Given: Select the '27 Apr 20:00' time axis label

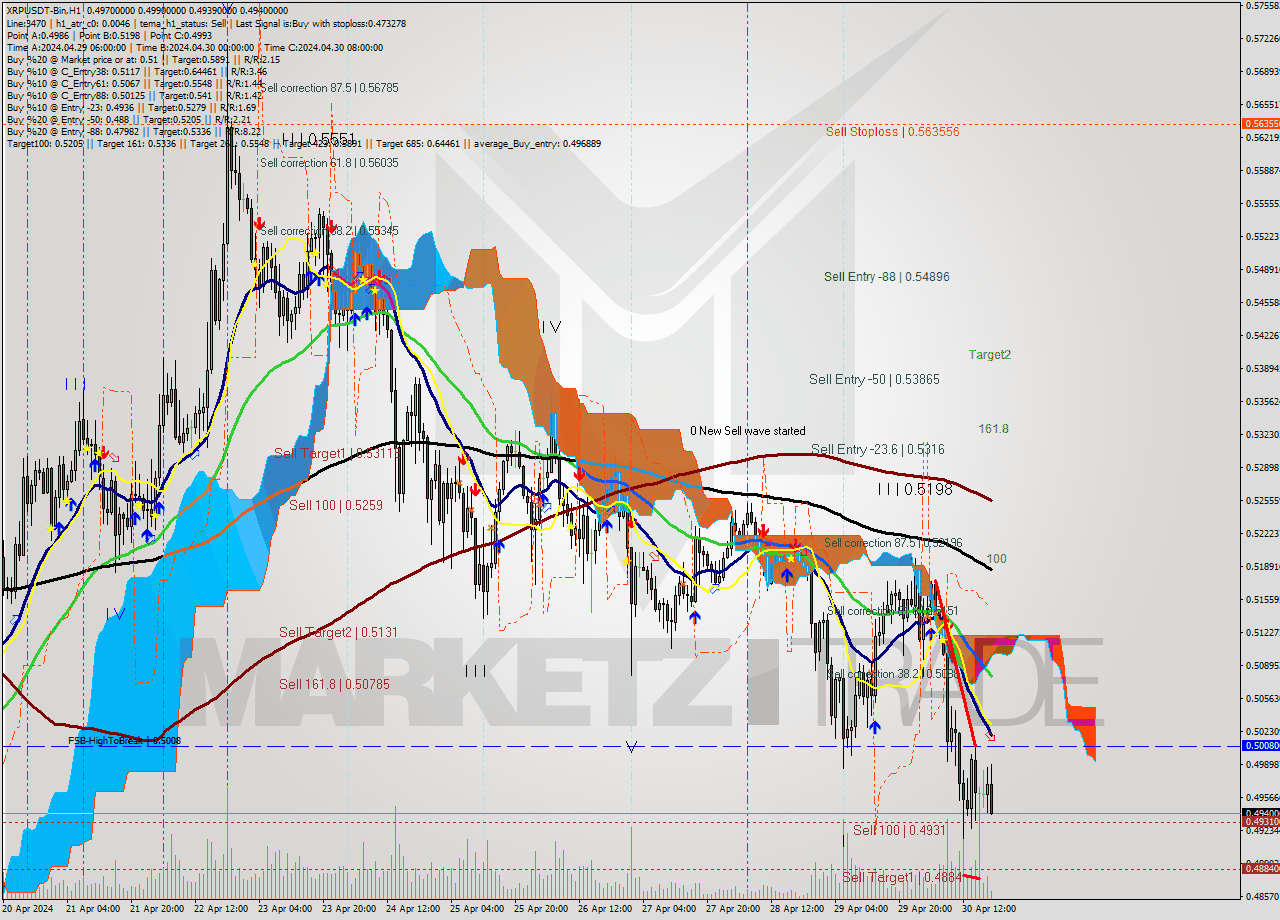Looking at the screenshot, I should [x=733, y=908].
